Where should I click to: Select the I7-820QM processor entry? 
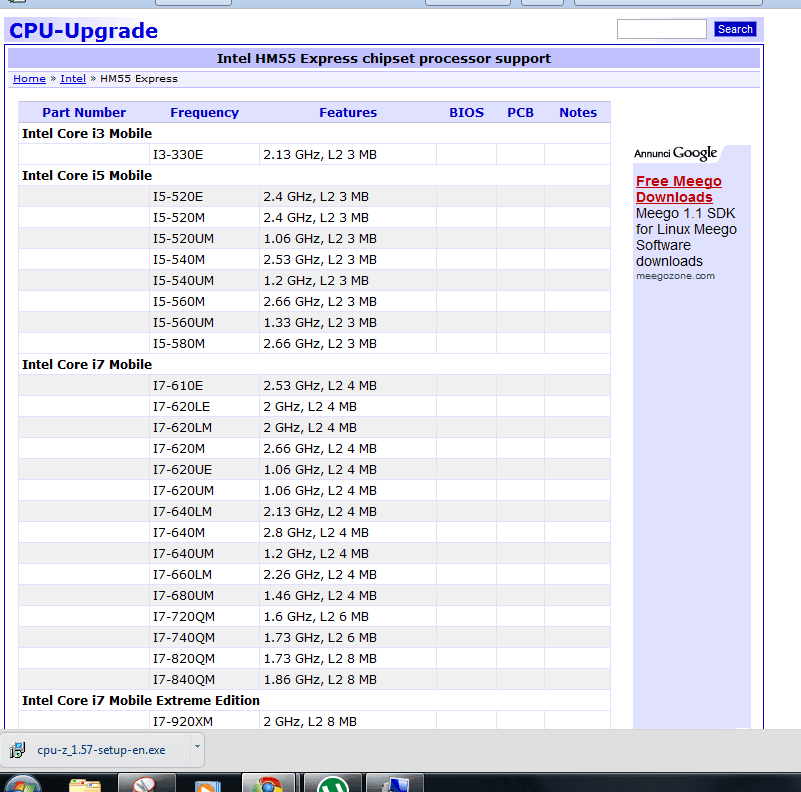pyautogui.click(x=184, y=658)
